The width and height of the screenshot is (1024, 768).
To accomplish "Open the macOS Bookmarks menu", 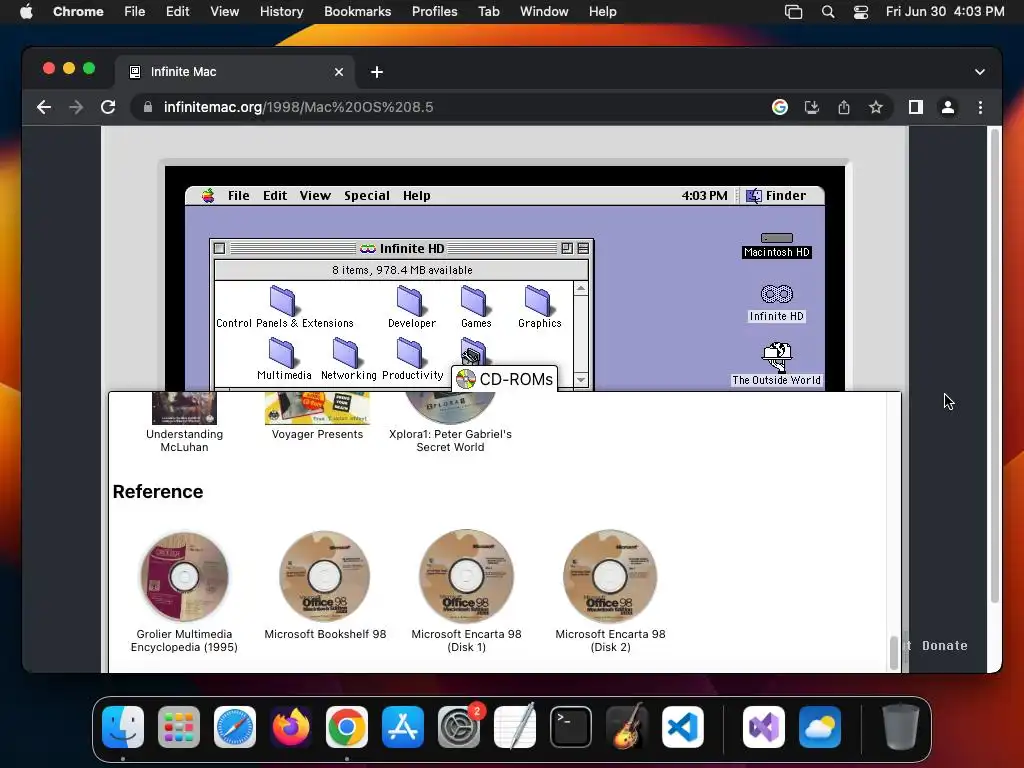I will pyautogui.click(x=357, y=12).
